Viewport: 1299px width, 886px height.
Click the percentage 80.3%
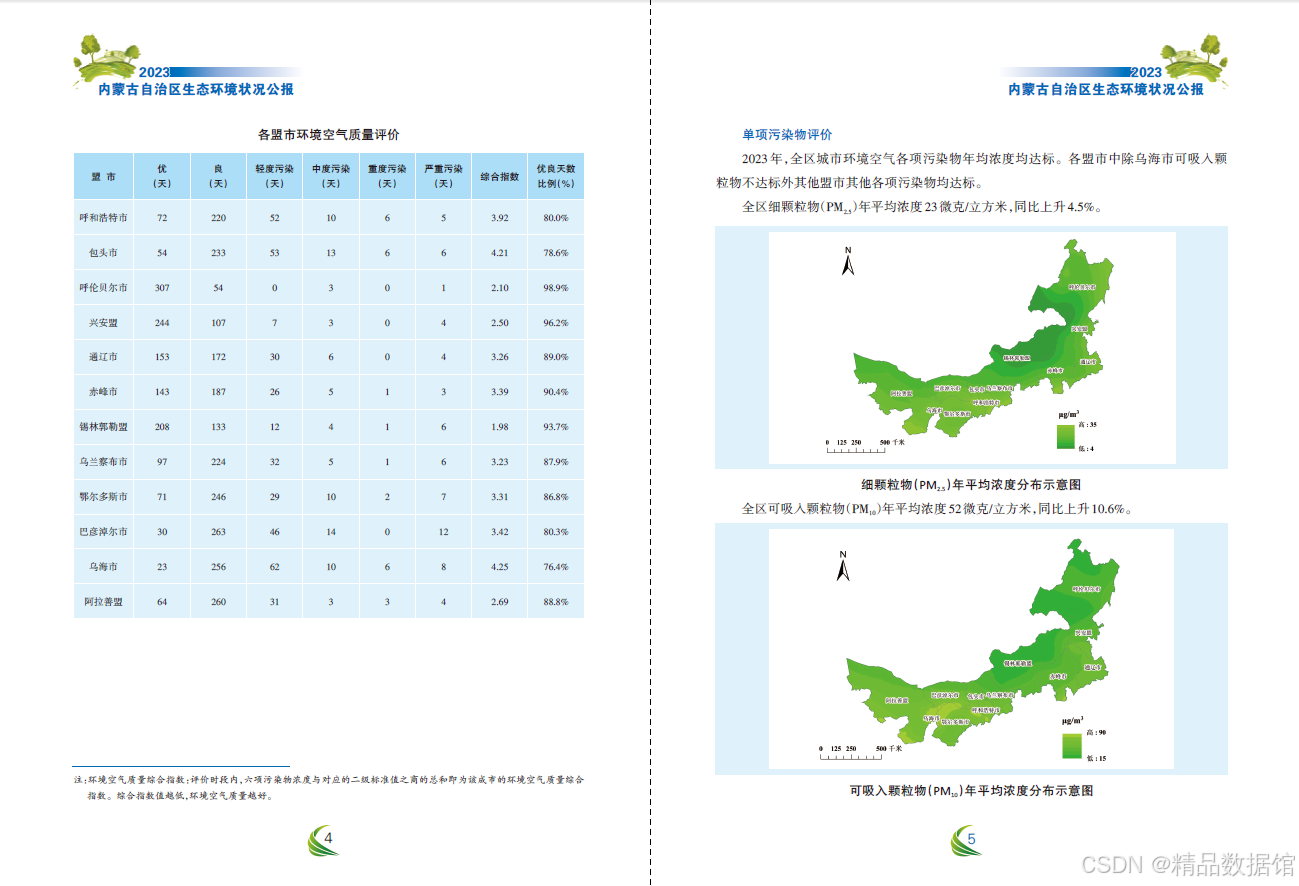click(x=556, y=532)
